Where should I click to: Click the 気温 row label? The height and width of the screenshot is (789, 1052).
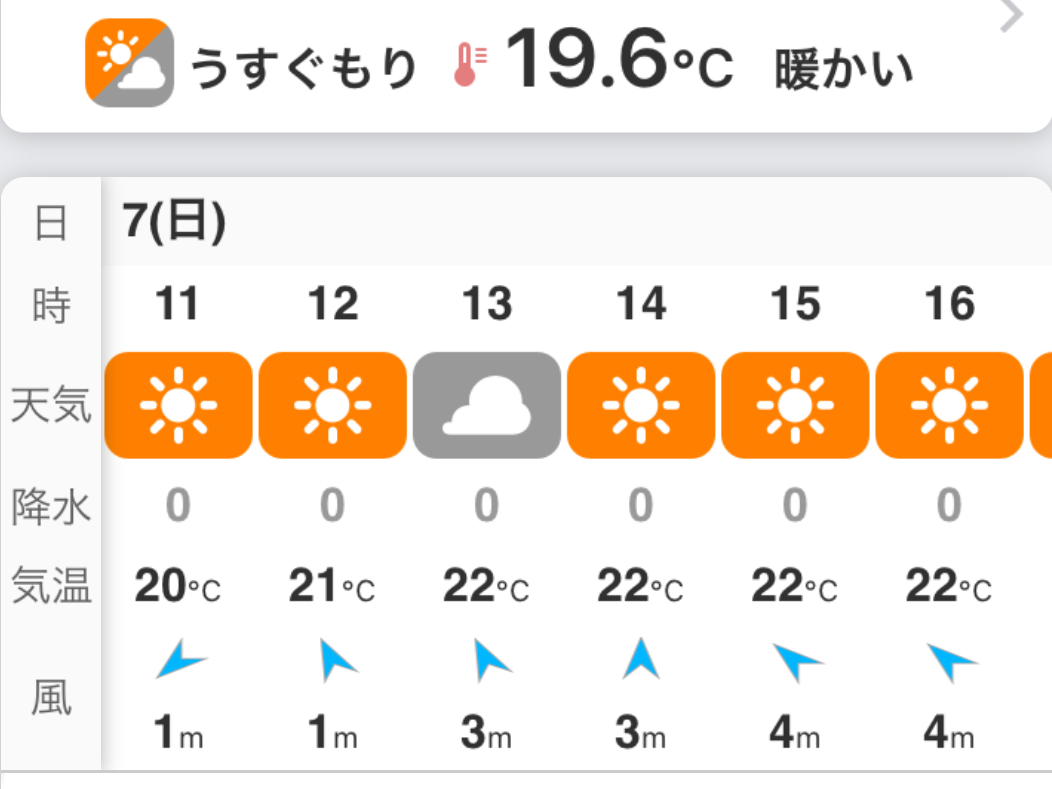pos(51,586)
